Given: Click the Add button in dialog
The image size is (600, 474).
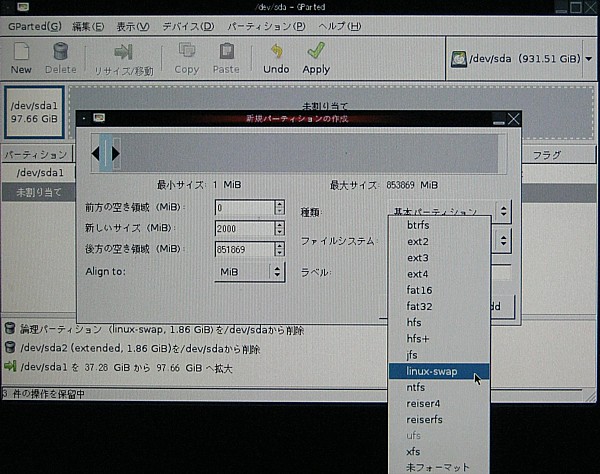Looking at the screenshot, I should (502, 306).
